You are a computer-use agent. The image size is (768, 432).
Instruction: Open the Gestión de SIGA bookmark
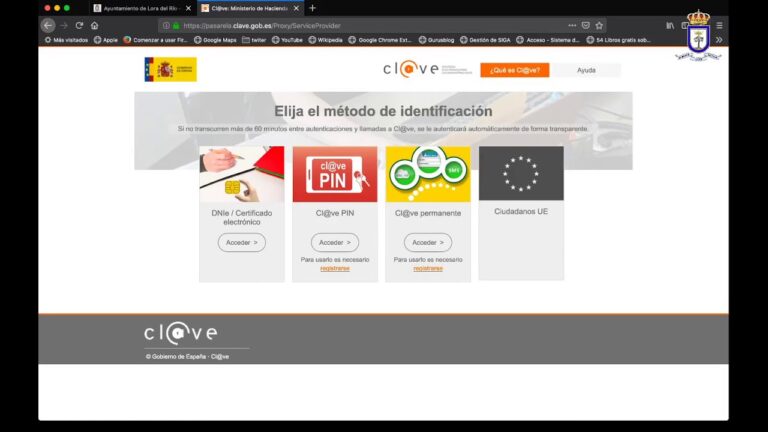click(485, 40)
